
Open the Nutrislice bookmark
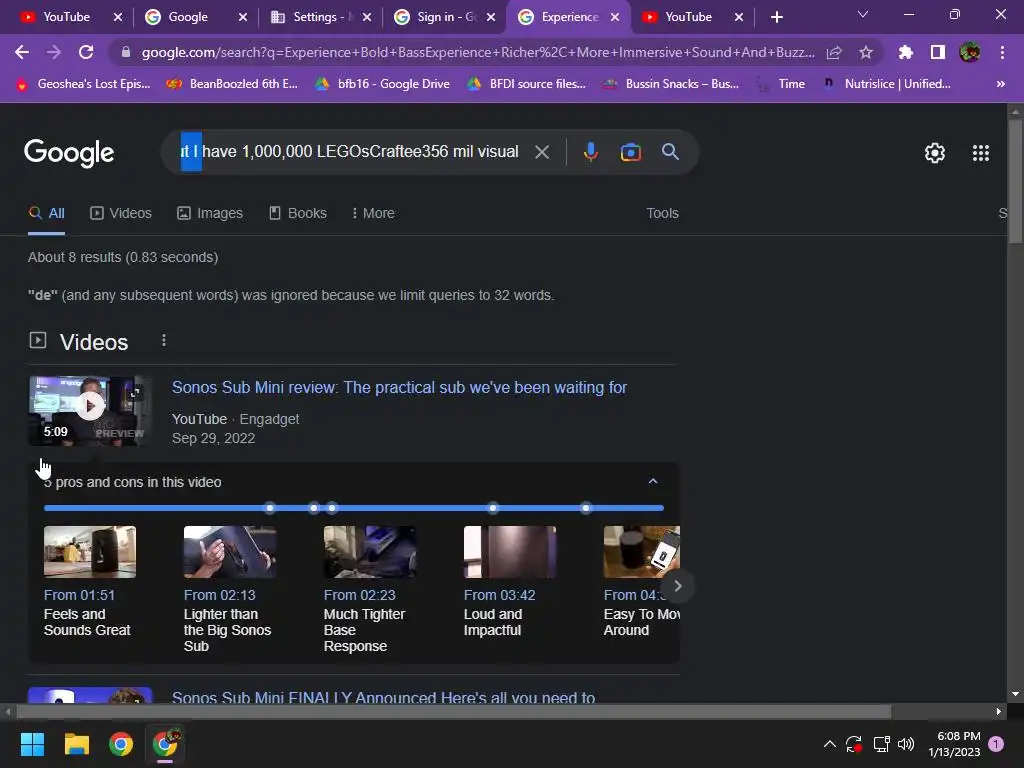click(x=887, y=84)
